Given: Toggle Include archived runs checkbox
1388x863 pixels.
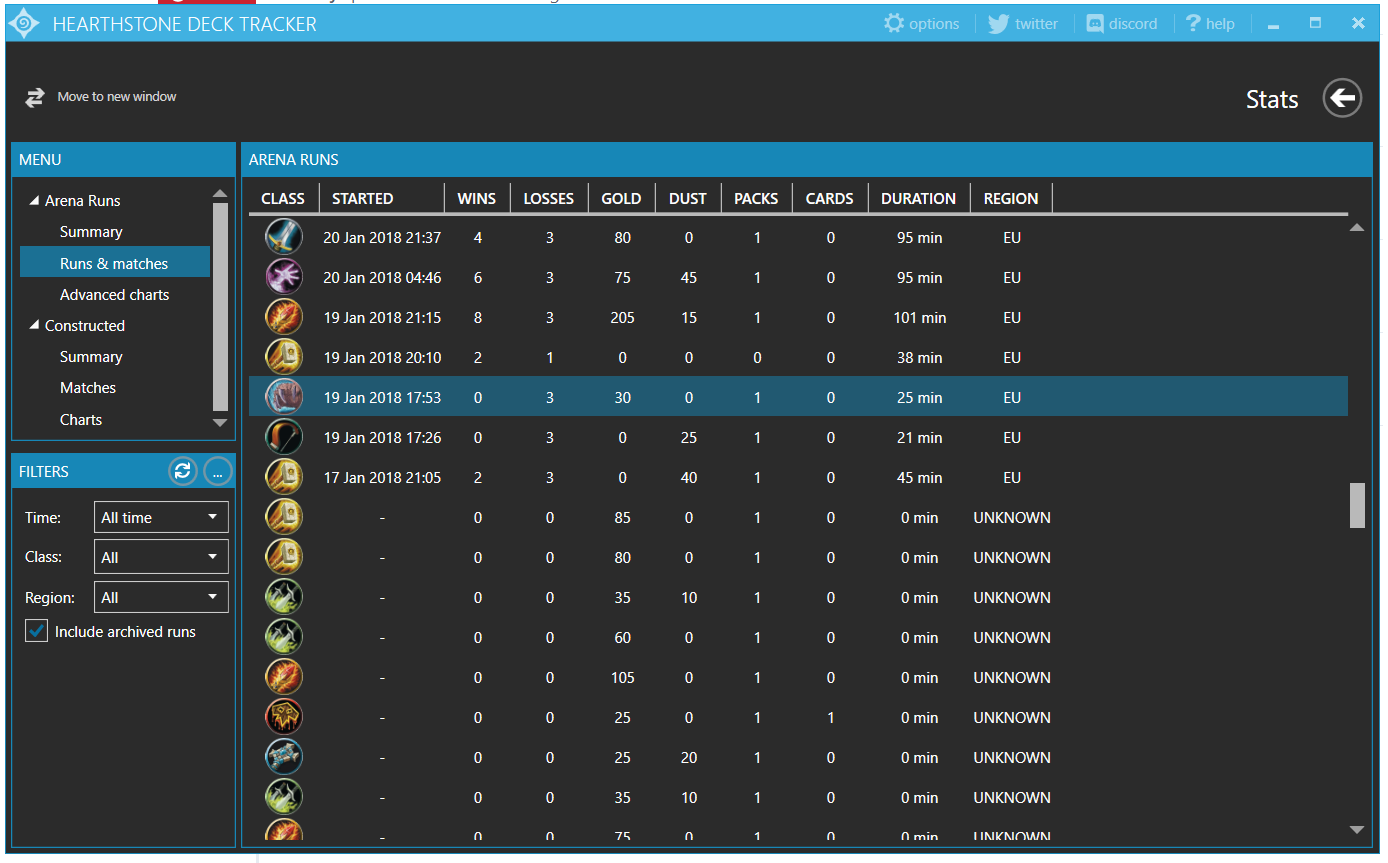Looking at the screenshot, I should point(37,631).
